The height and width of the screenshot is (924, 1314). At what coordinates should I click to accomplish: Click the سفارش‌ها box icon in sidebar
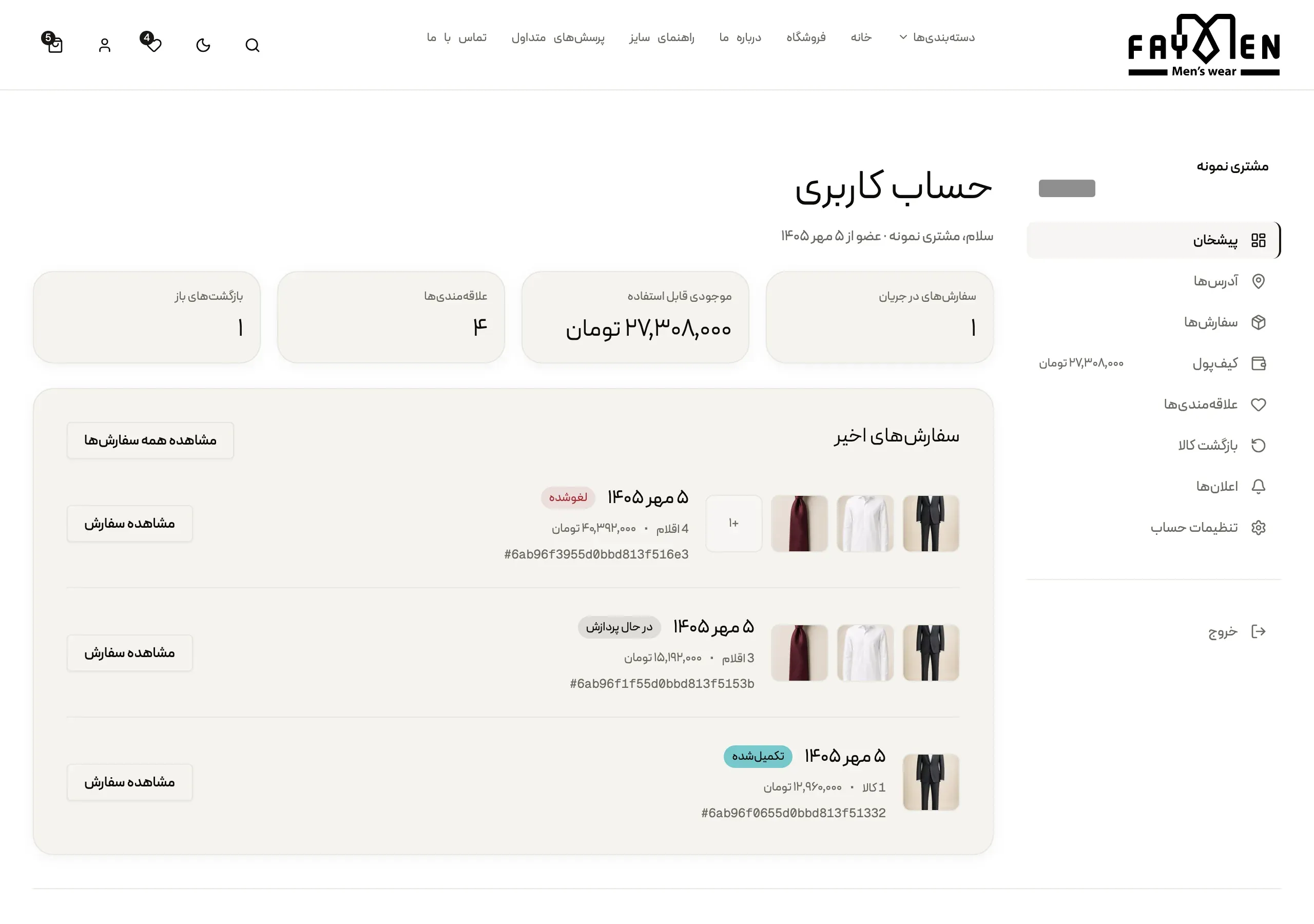coord(1259,322)
